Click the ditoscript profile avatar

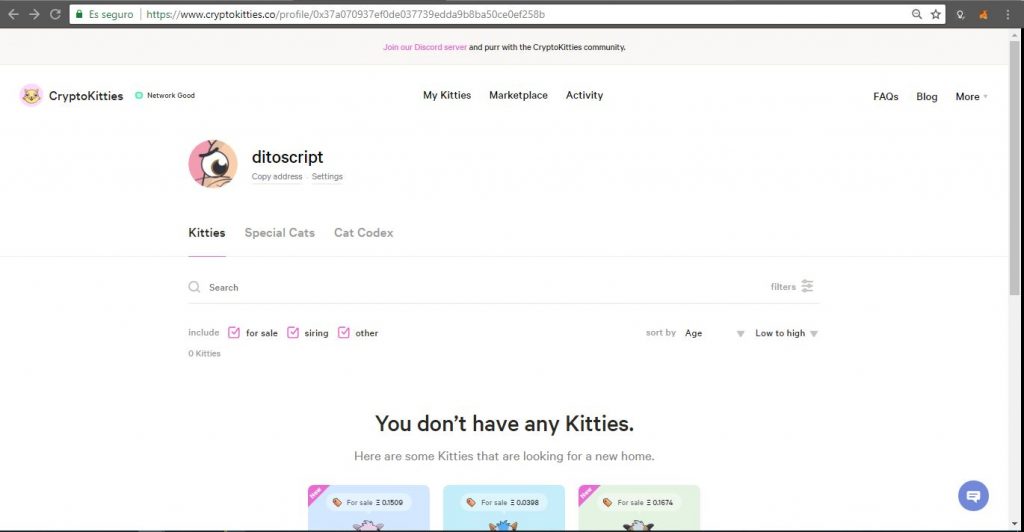pyautogui.click(x=213, y=163)
